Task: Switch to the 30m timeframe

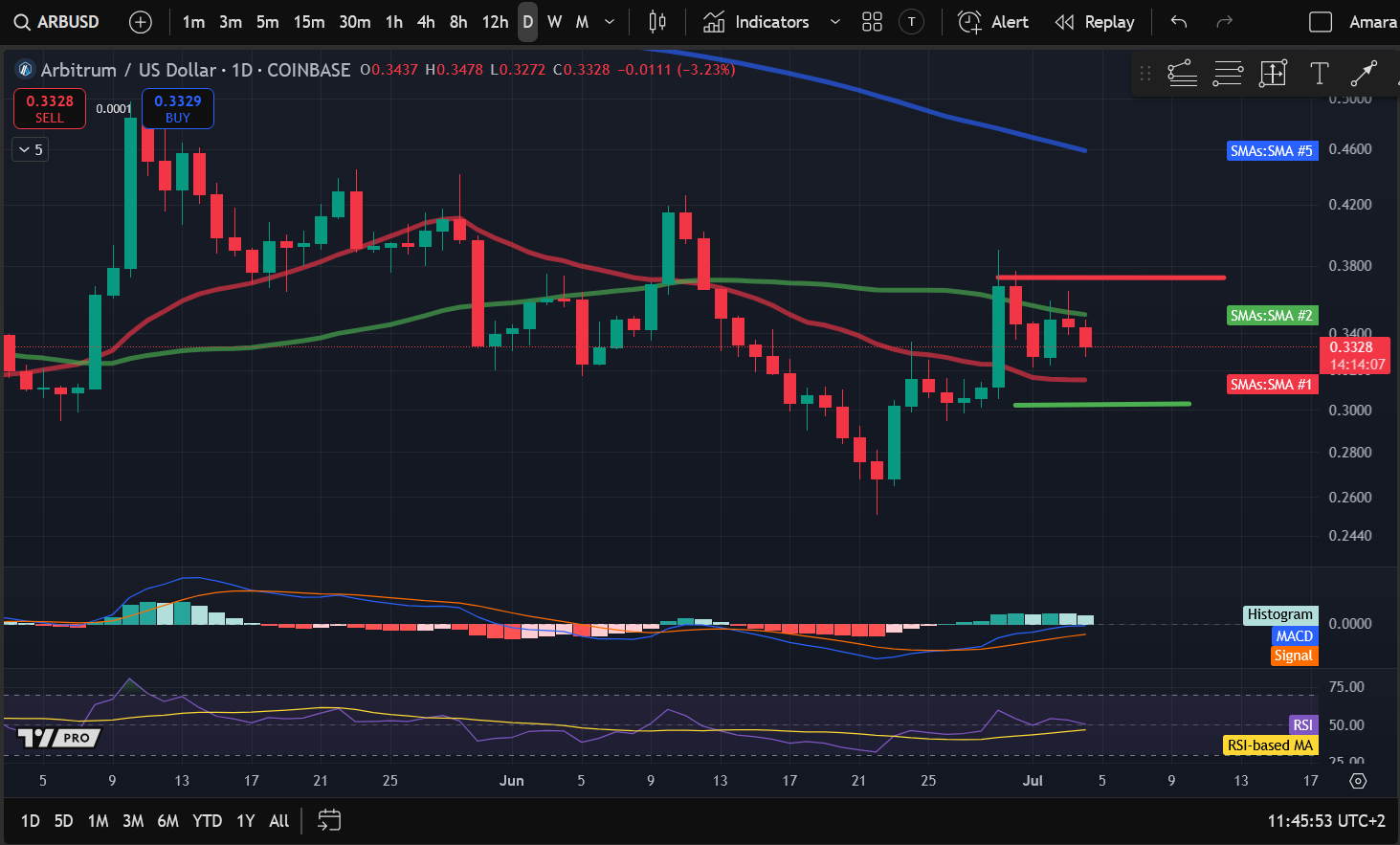Action: tap(355, 22)
